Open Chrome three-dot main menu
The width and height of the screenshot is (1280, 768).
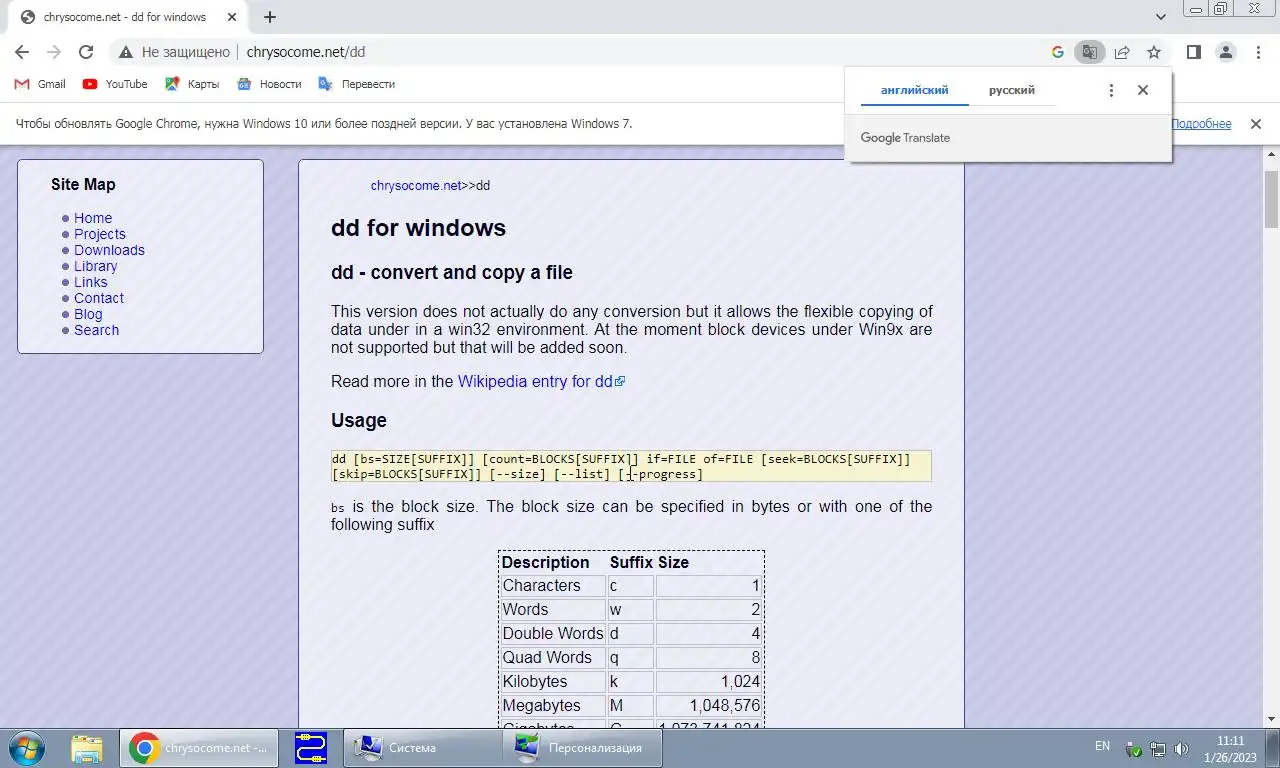1258,52
